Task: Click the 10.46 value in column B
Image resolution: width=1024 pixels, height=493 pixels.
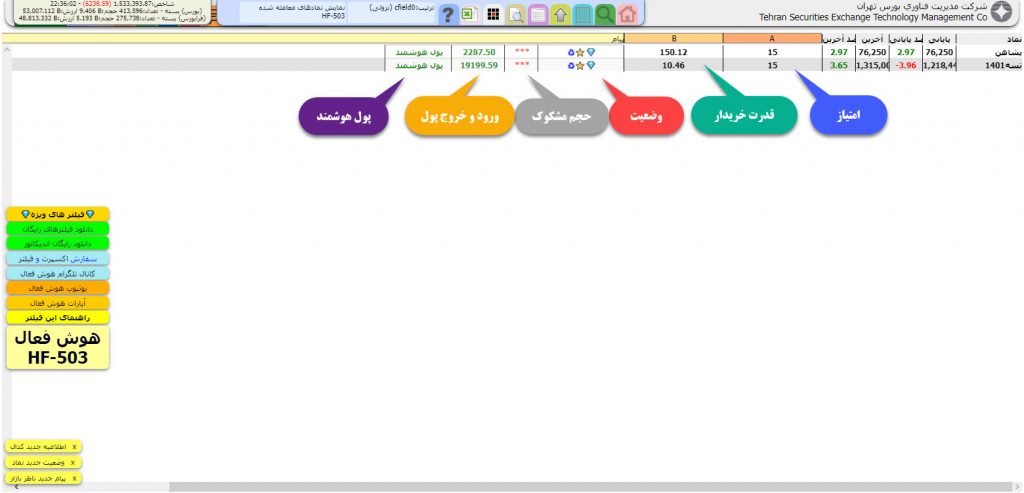Action: tap(673, 65)
